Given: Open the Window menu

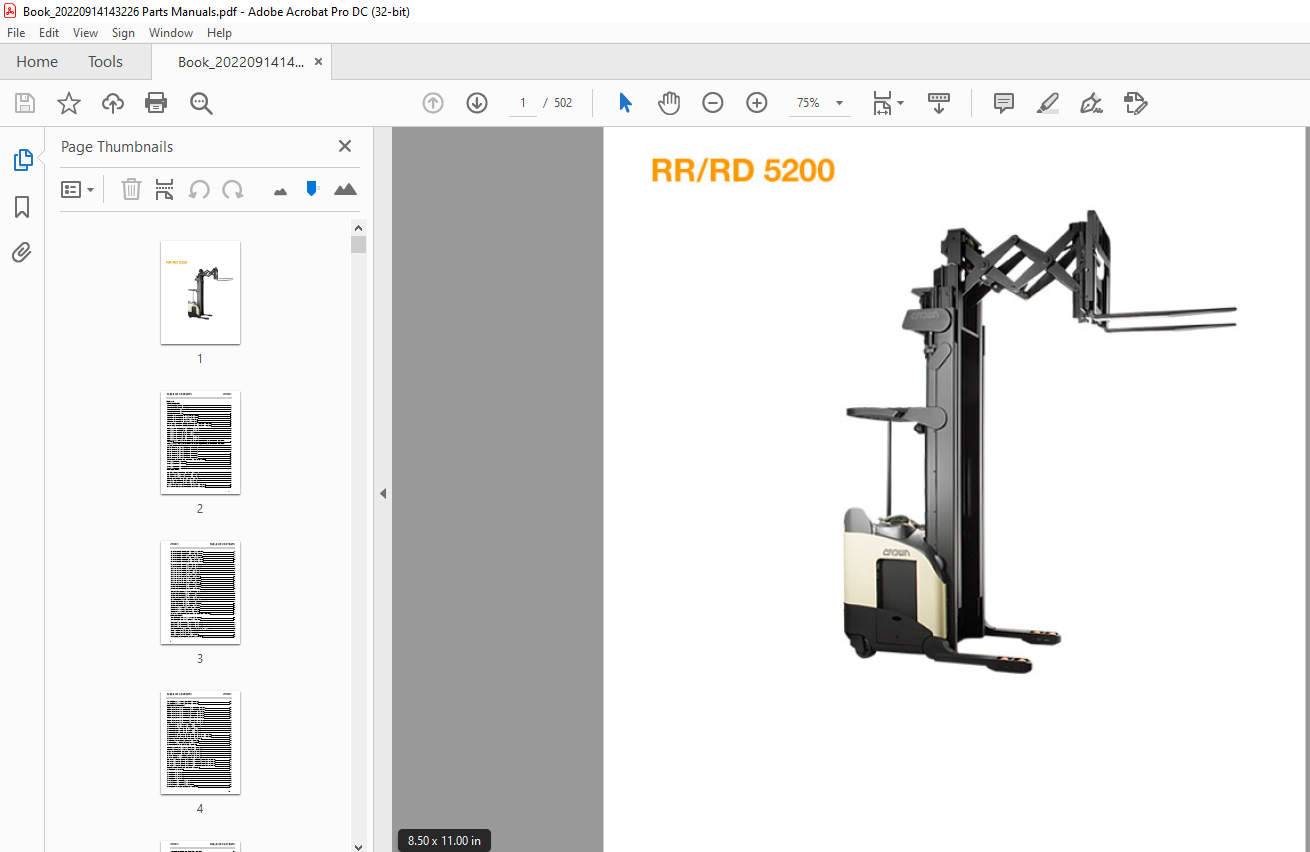Looking at the screenshot, I should (x=171, y=33).
